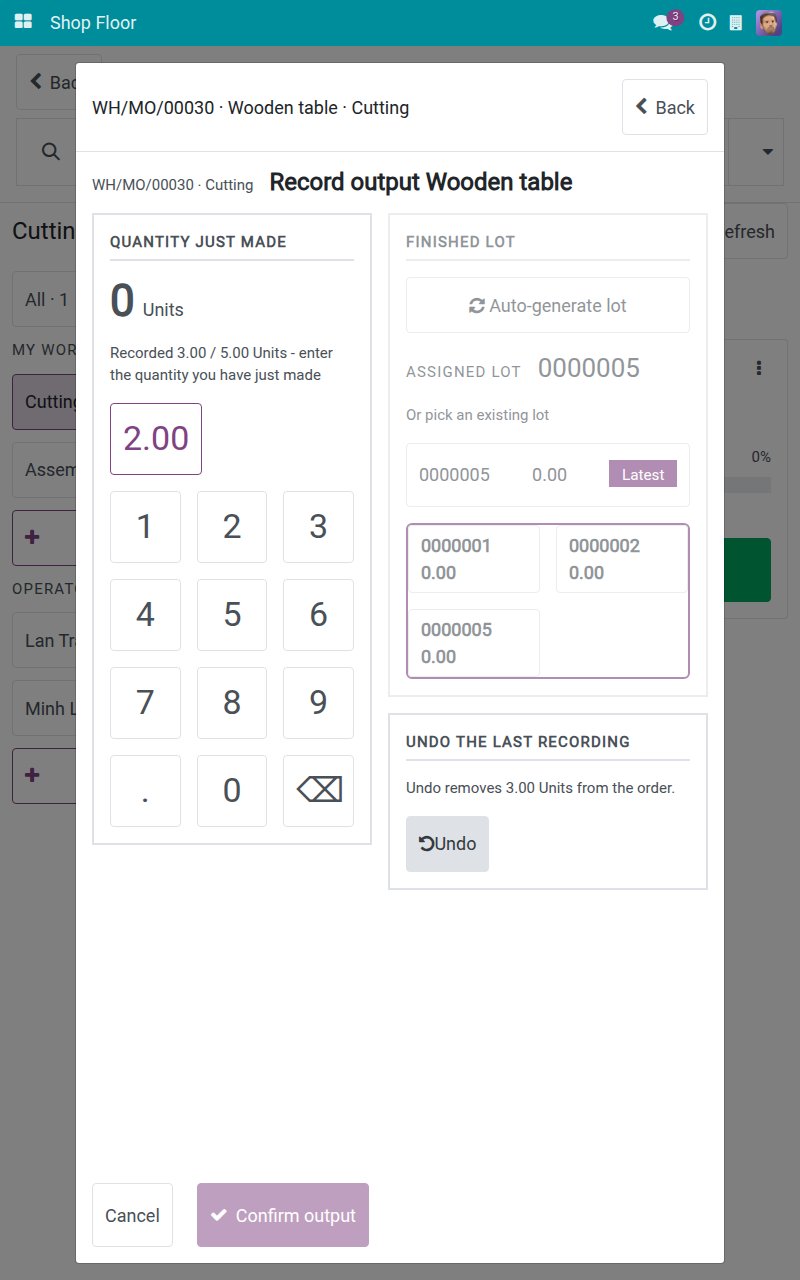Undo the last recording
This screenshot has width=800, height=1280.
[x=447, y=844]
